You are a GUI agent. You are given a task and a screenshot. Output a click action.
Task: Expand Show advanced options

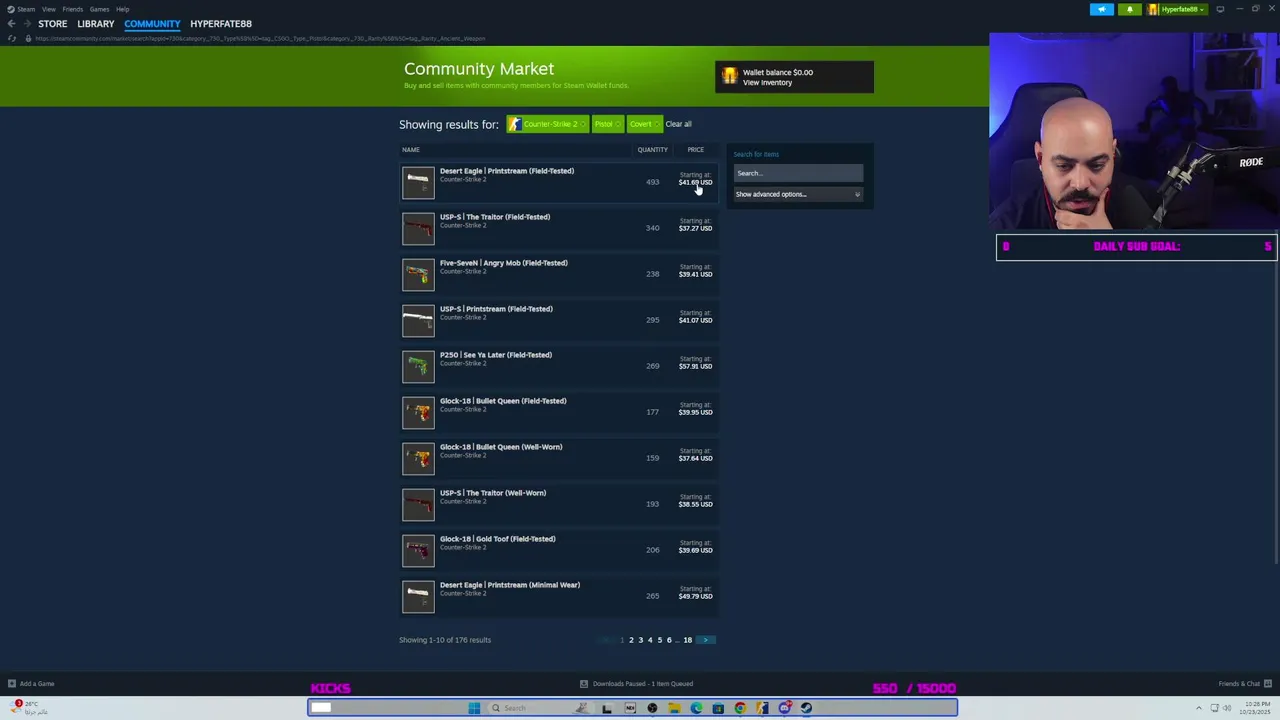[797, 194]
